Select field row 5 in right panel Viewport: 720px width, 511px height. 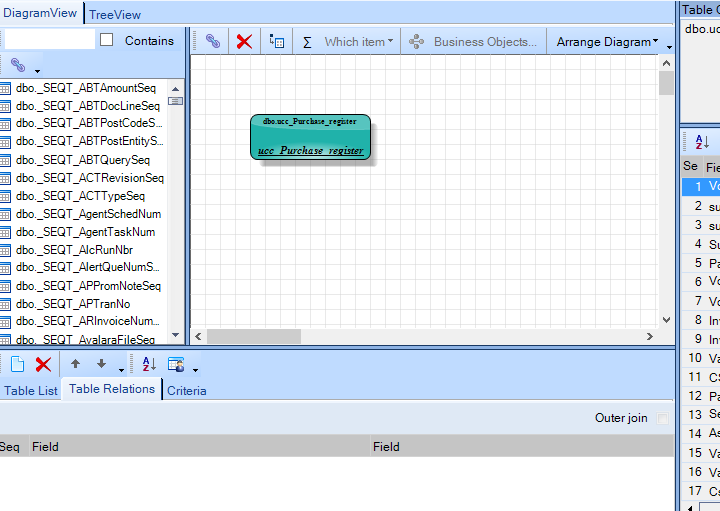point(701,263)
